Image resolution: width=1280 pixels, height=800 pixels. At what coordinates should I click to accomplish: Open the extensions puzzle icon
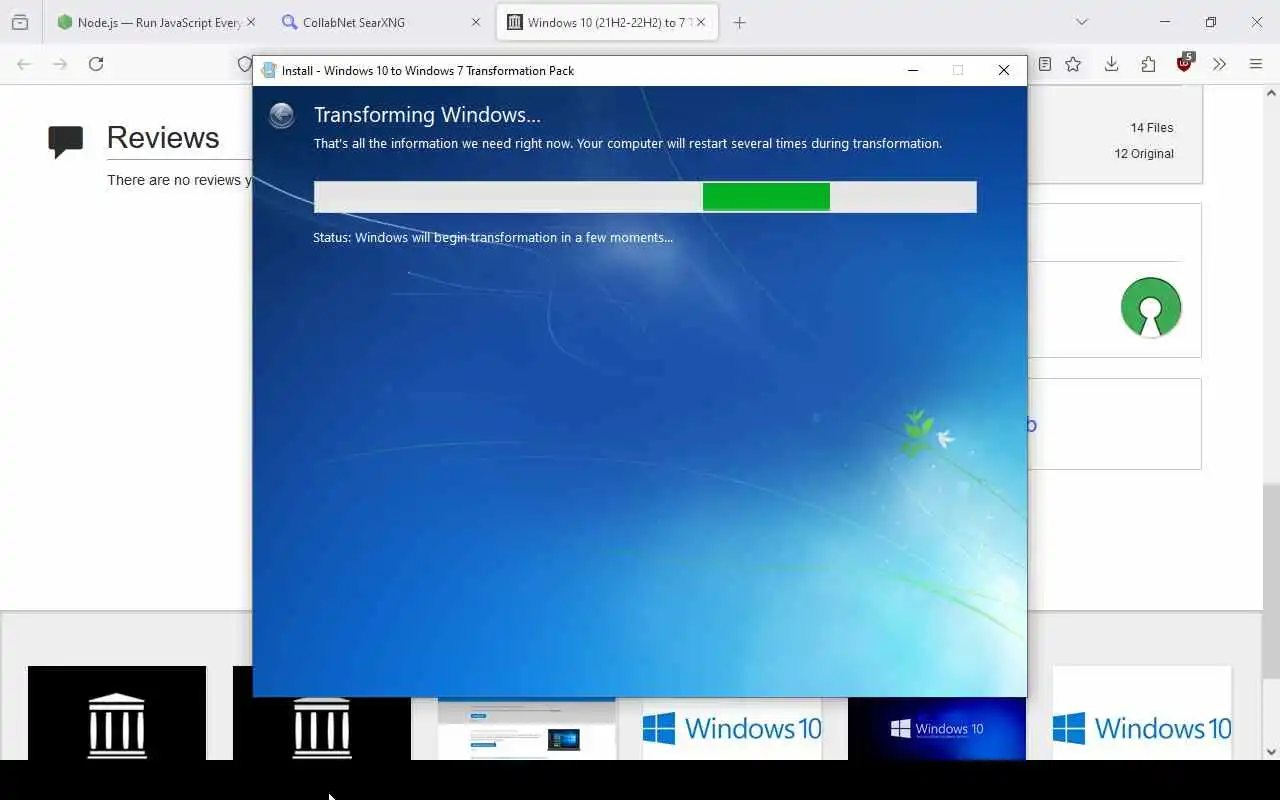[1148, 64]
